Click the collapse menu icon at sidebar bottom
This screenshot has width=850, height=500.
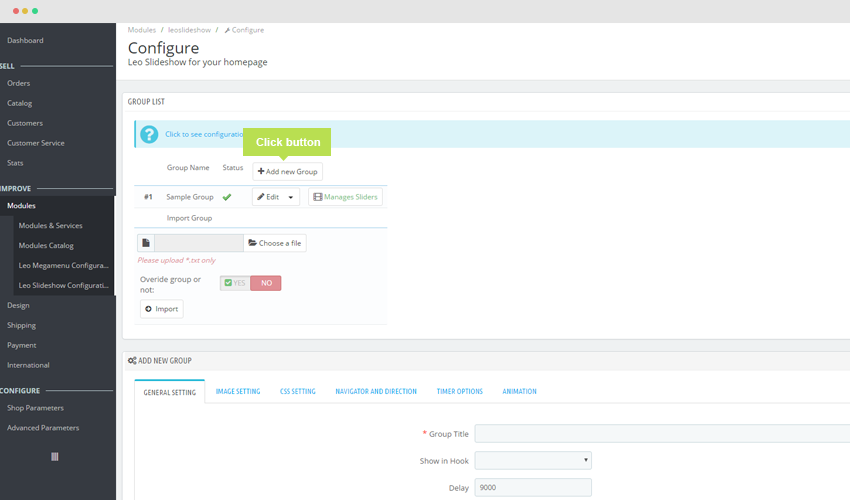pos(55,457)
